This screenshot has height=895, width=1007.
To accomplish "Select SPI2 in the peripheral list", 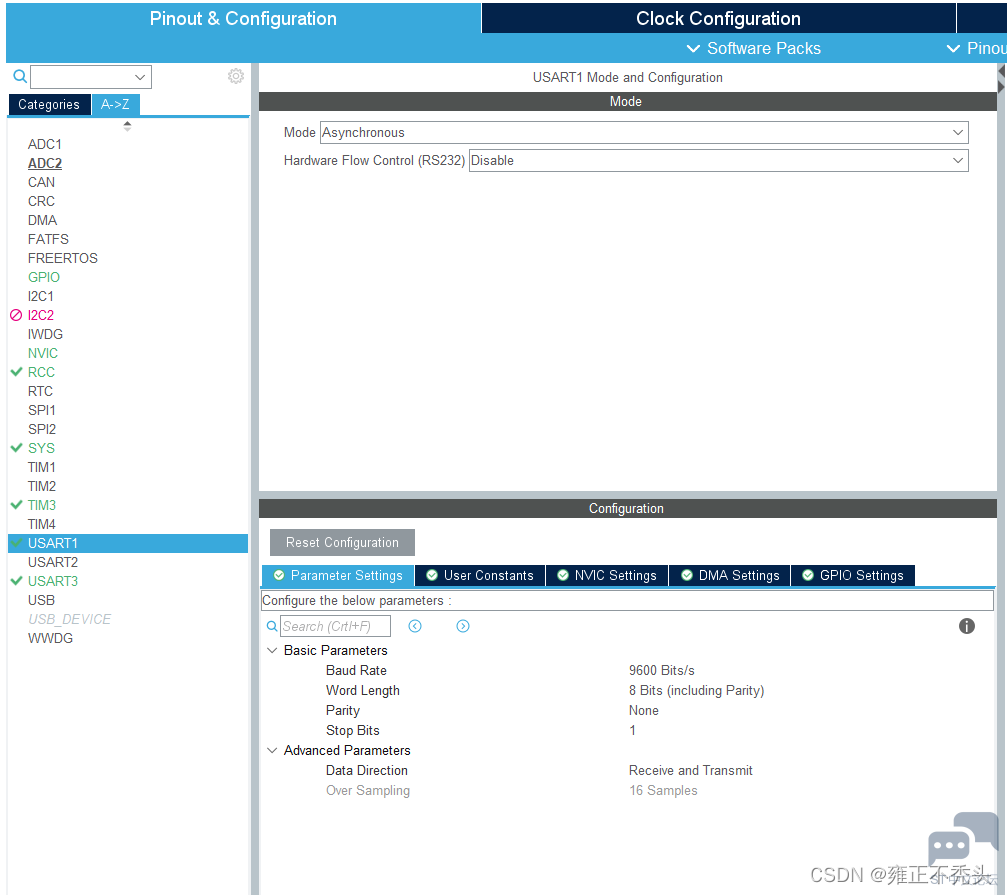I will click(42, 429).
